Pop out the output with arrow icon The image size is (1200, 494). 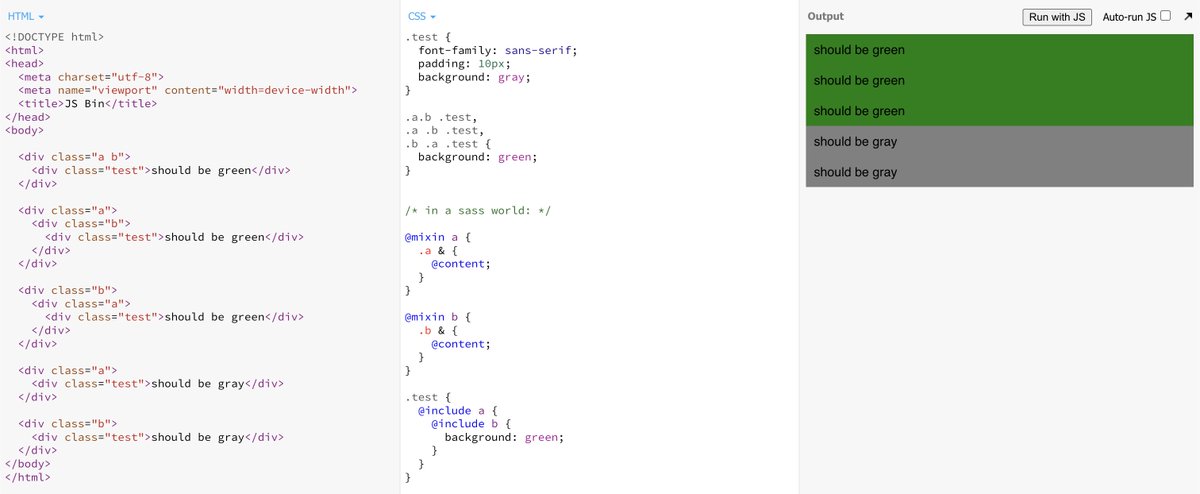[x=1186, y=17]
